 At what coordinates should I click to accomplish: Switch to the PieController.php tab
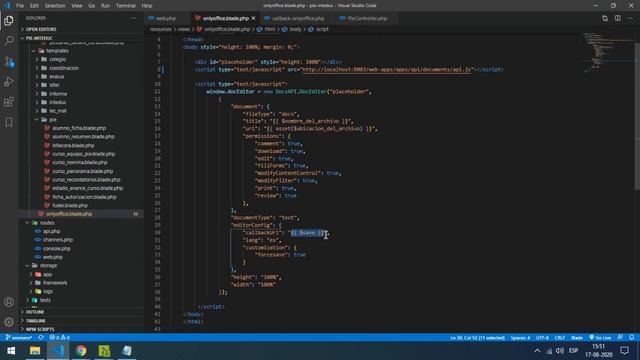(x=367, y=18)
